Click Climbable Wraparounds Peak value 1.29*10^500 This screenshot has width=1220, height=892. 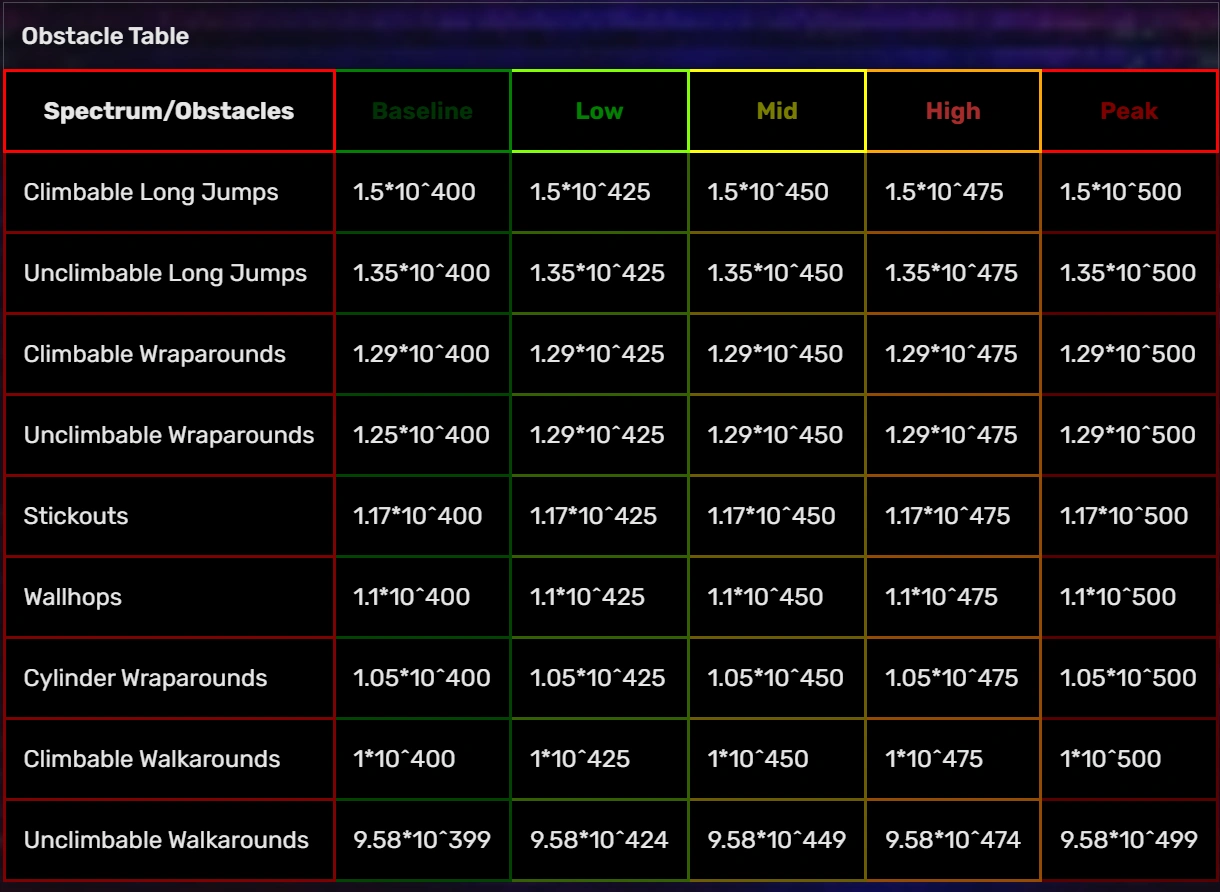point(1128,354)
